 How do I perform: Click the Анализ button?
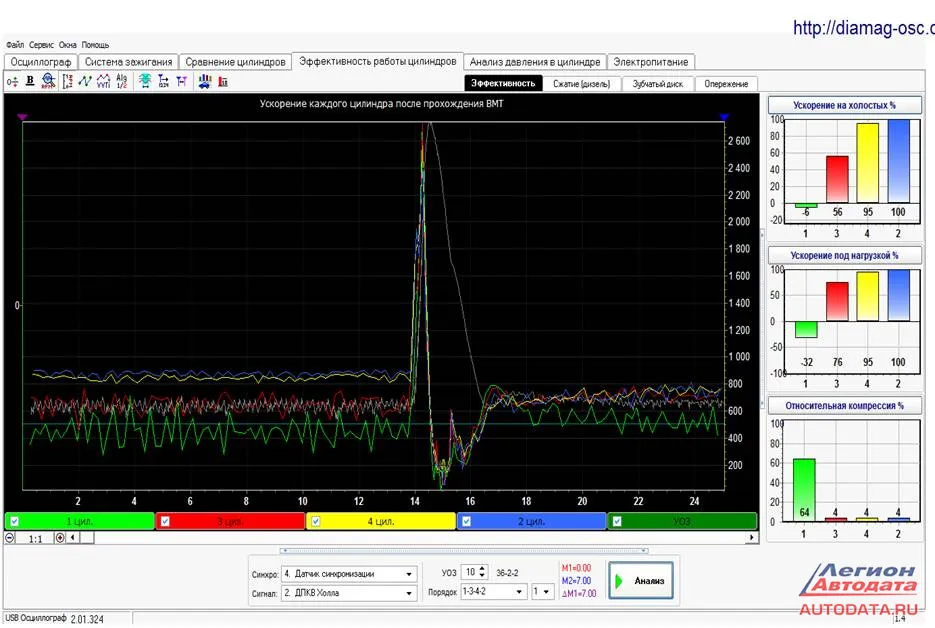[x=641, y=580]
